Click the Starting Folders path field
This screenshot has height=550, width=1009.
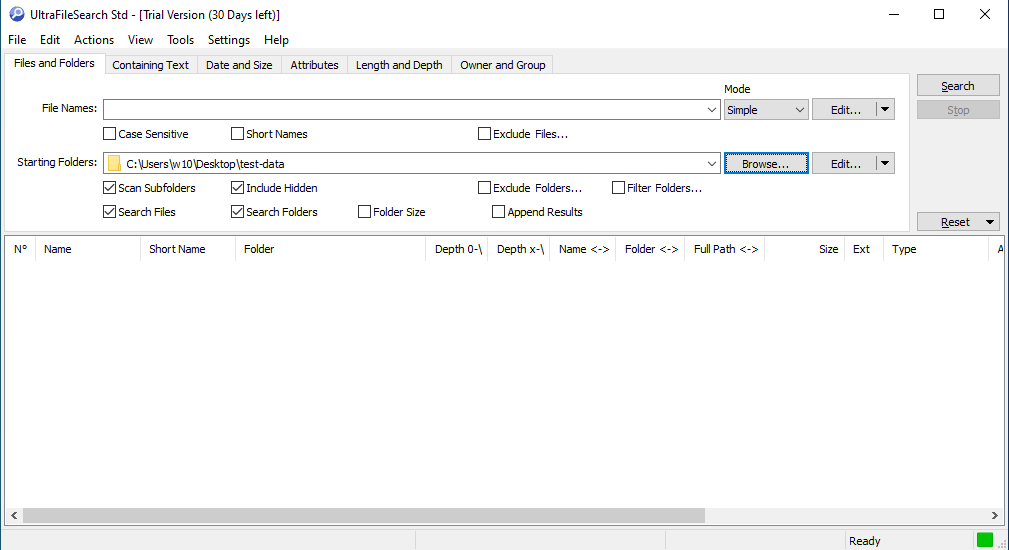(x=412, y=163)
